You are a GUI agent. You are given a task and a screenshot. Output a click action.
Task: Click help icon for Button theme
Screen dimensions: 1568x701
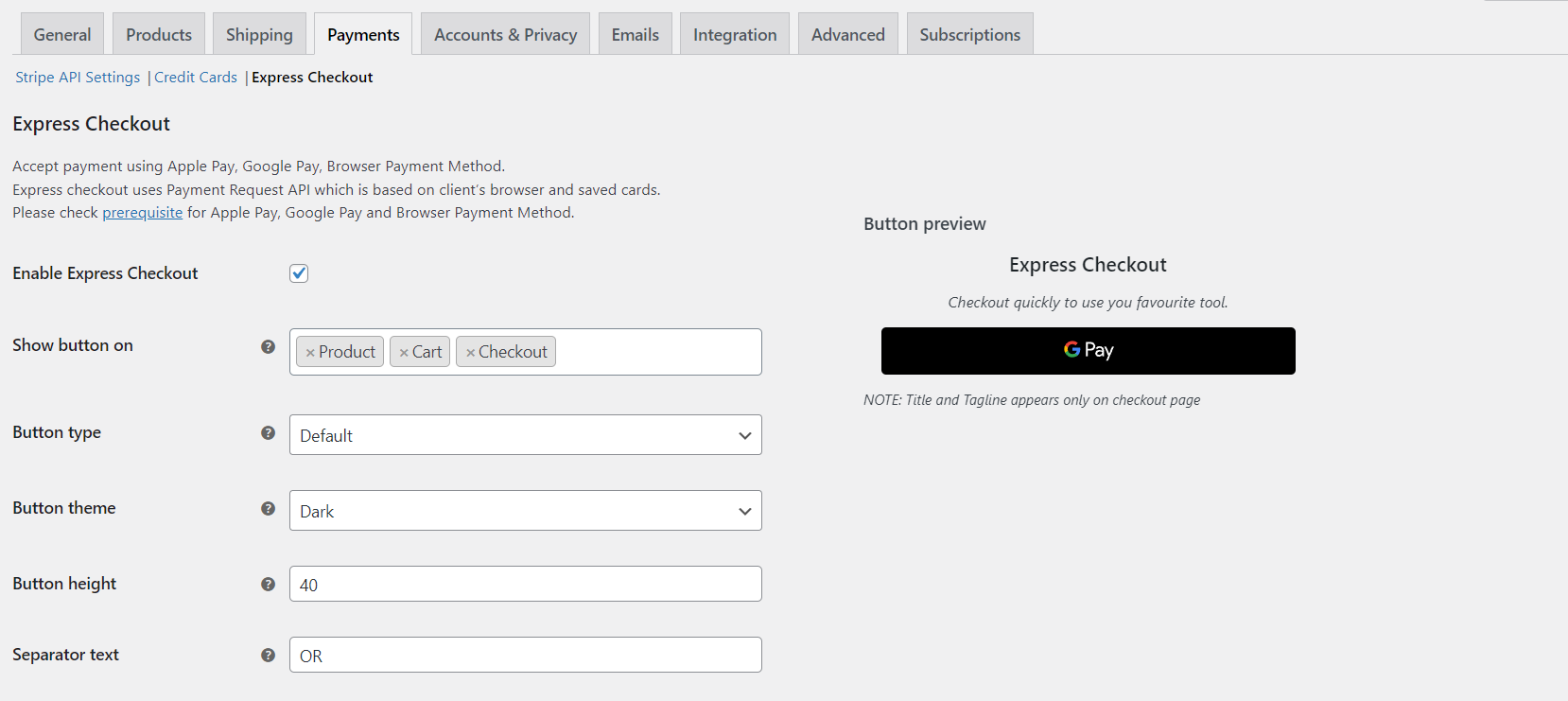point(268,508)
